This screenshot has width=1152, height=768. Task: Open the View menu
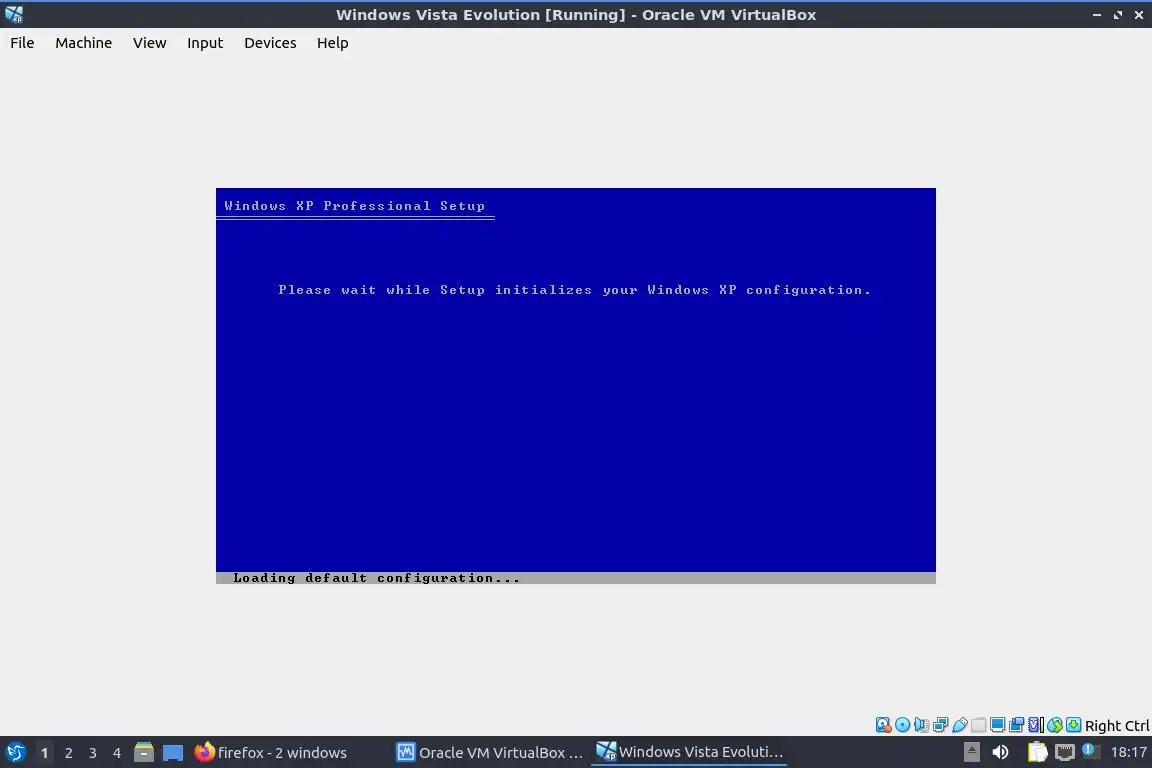coord(149,43)
